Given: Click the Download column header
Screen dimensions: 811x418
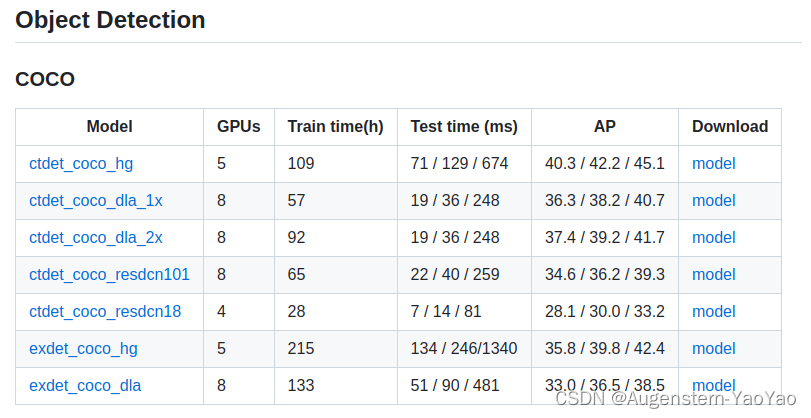Looking at the screenshot, I should coord(730,126).
